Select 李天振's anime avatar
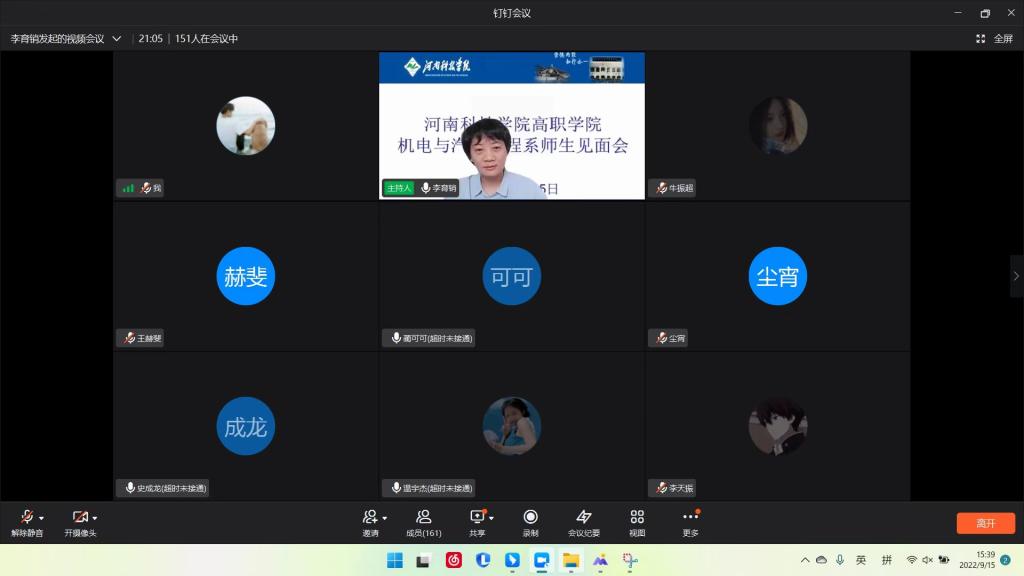 point(778,426)
